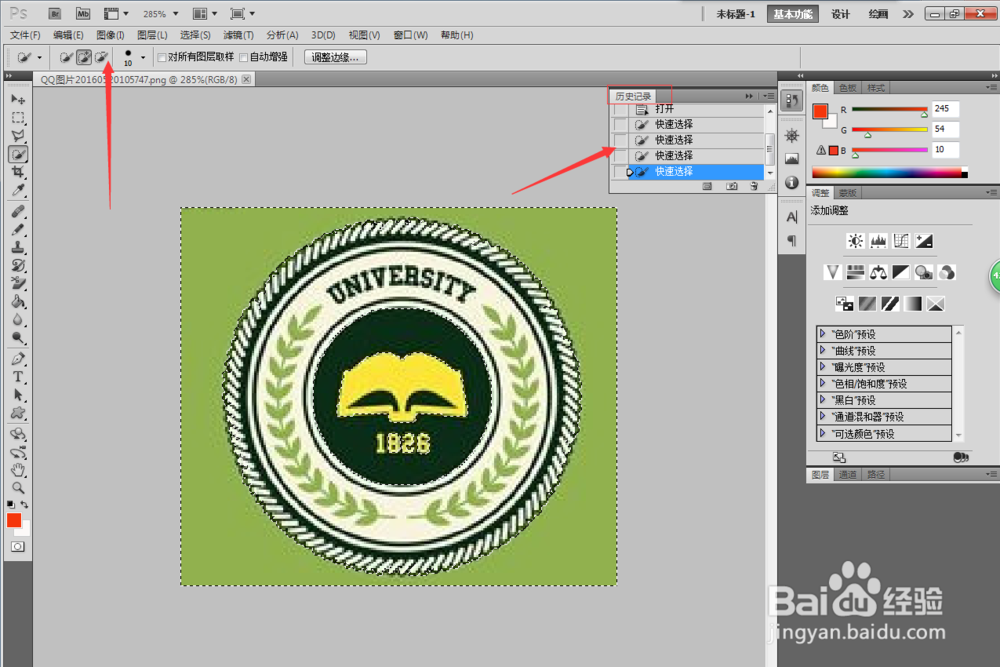
Task: Open the 图像(I) menu
Action: coord(110,35)
